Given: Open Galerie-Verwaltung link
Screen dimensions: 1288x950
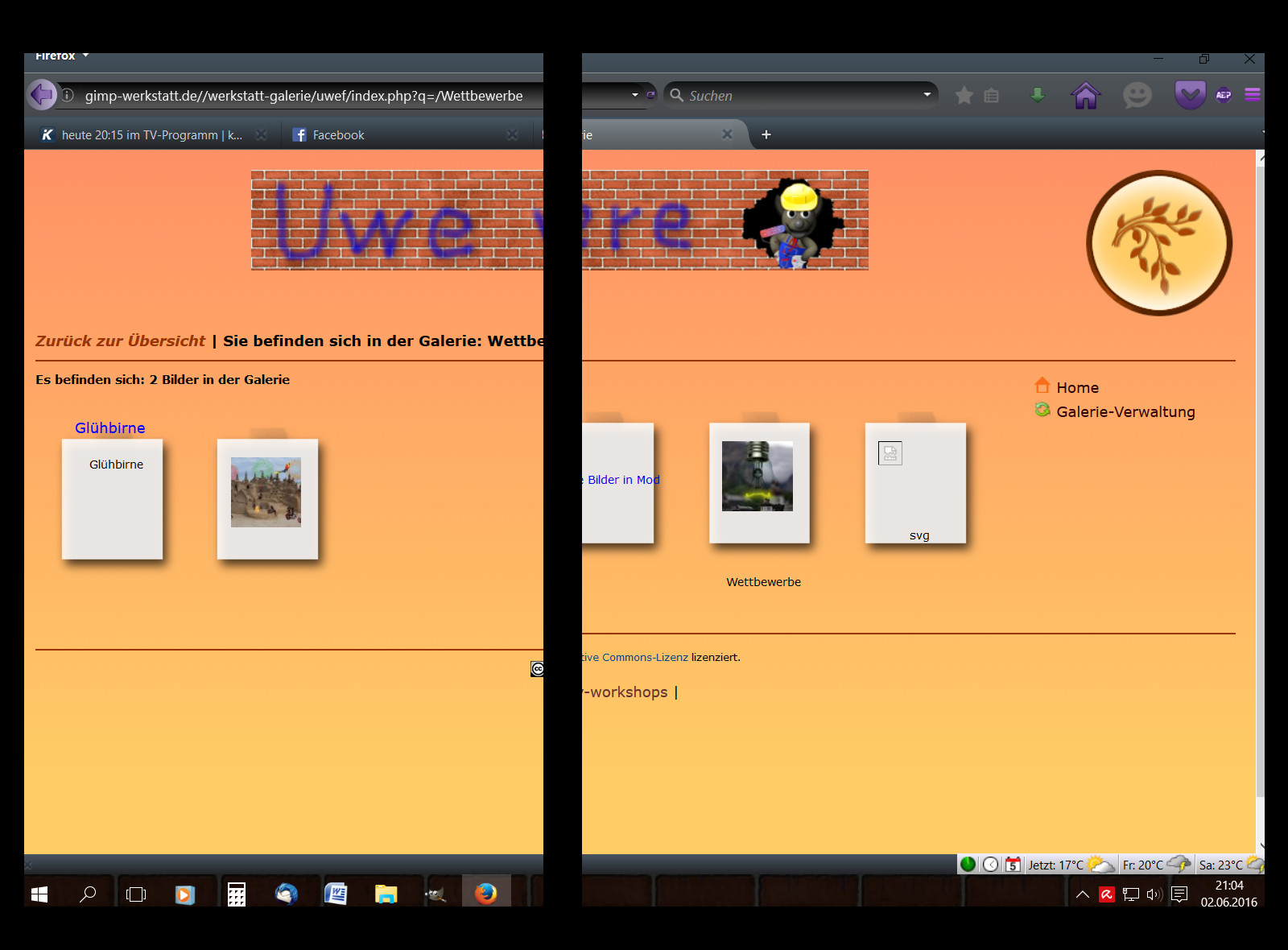Looking at the screenshot, I should pyautogui.click(x=1125, y=411).
